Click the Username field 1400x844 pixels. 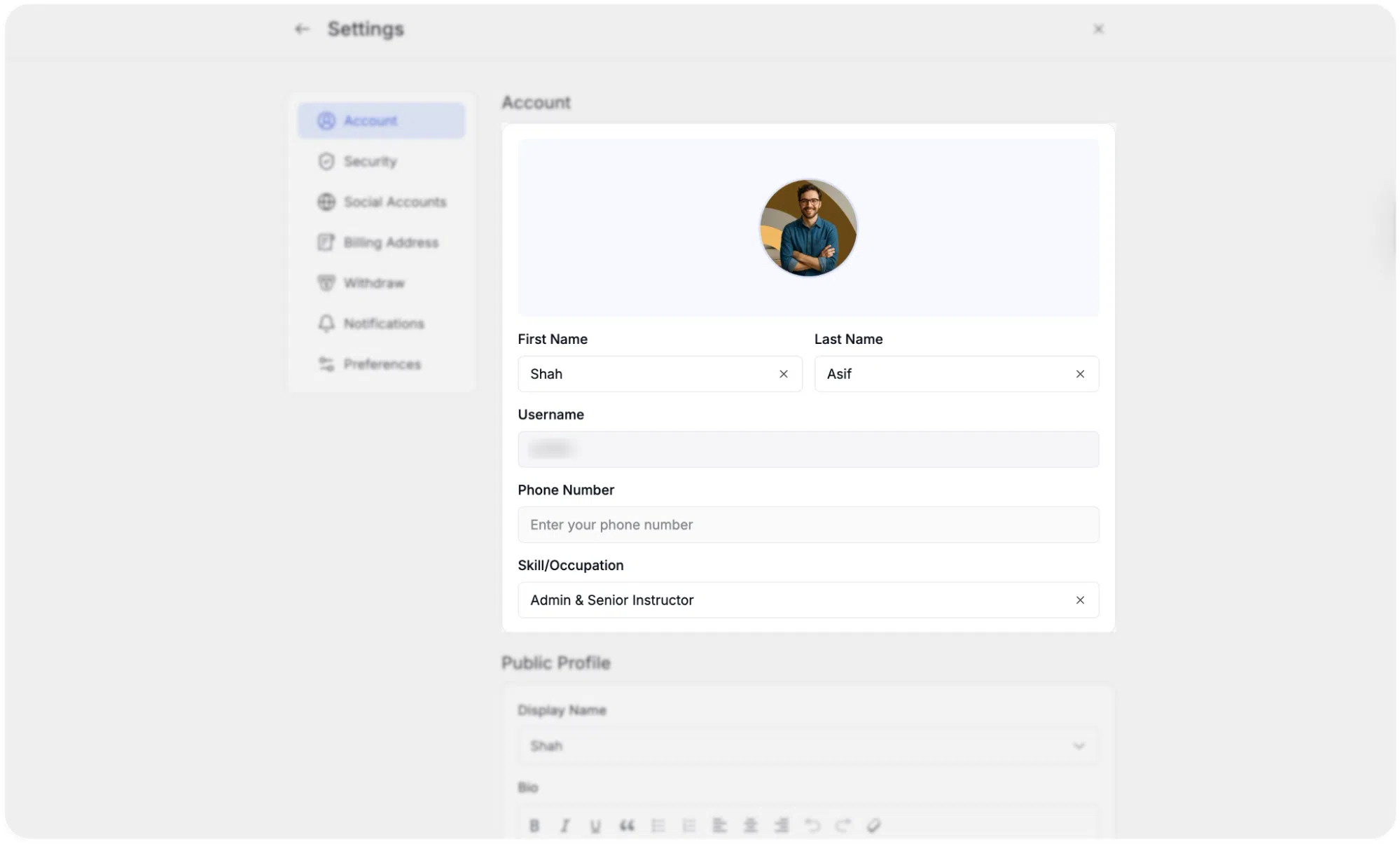(x=808, y=450)
